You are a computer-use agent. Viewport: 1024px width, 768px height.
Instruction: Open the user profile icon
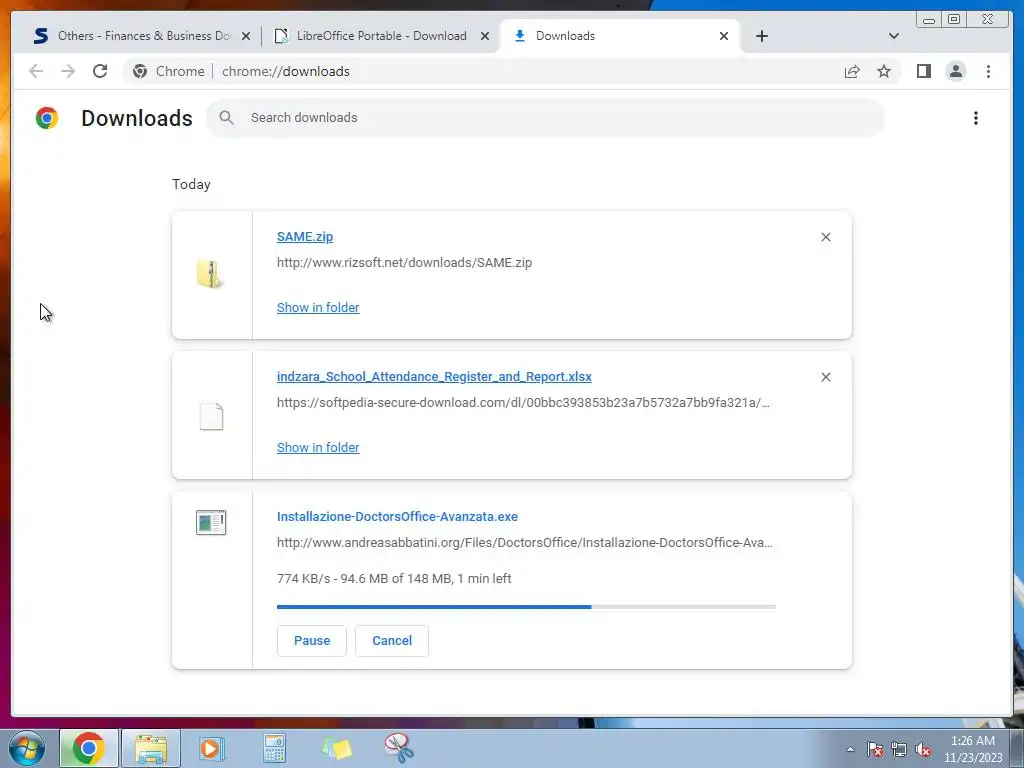click(x=955, y=71)
